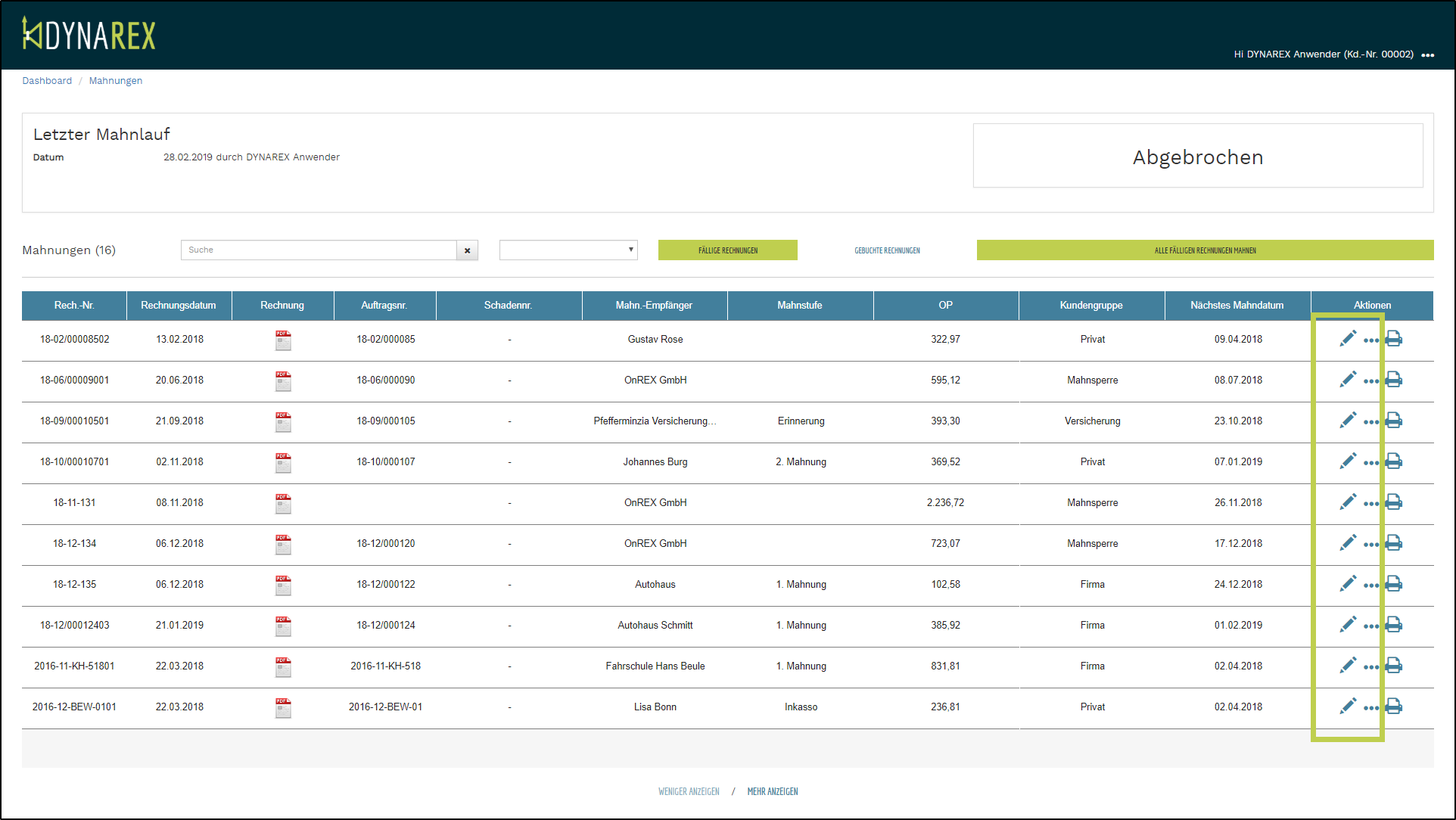This screenshot has height=820, width=1456.
Task: Click Alle fälligen Rechnungen mahnen button
Action: 1205,250
